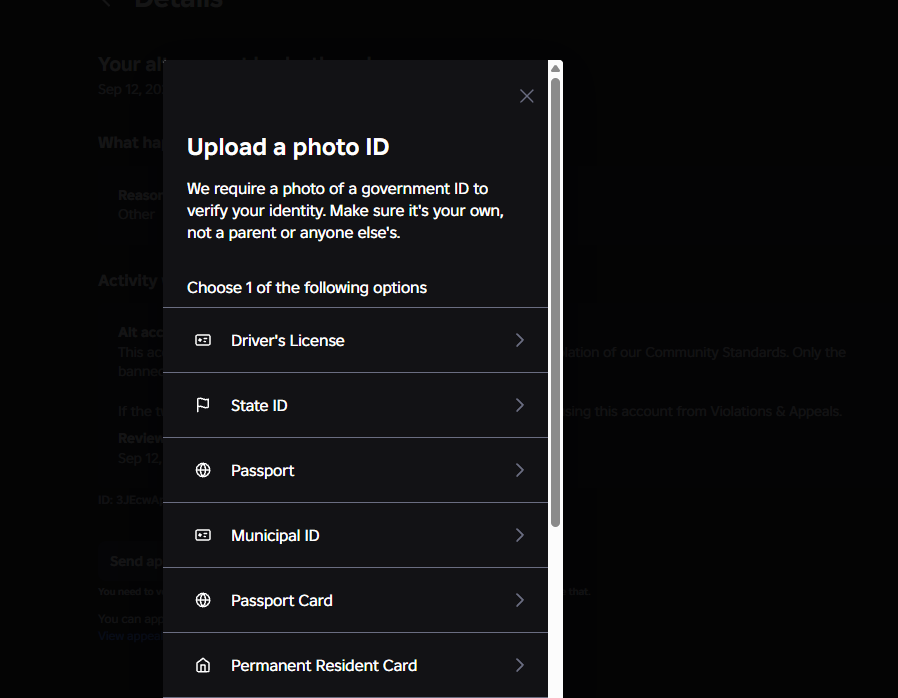Pick the Passport option label
The image size is (898, 698).
262,471
